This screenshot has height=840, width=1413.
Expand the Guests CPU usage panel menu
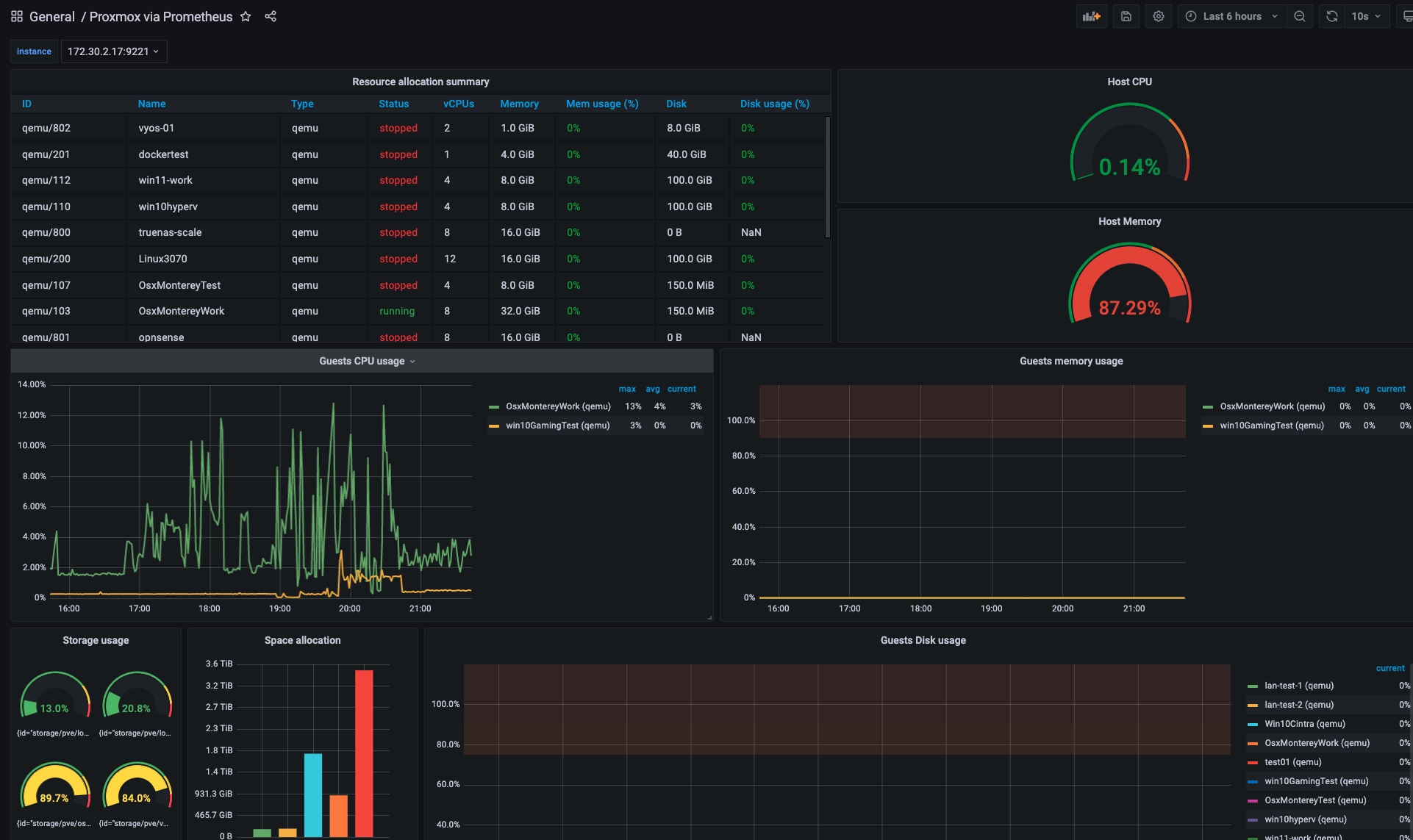[x=367, y=361]
